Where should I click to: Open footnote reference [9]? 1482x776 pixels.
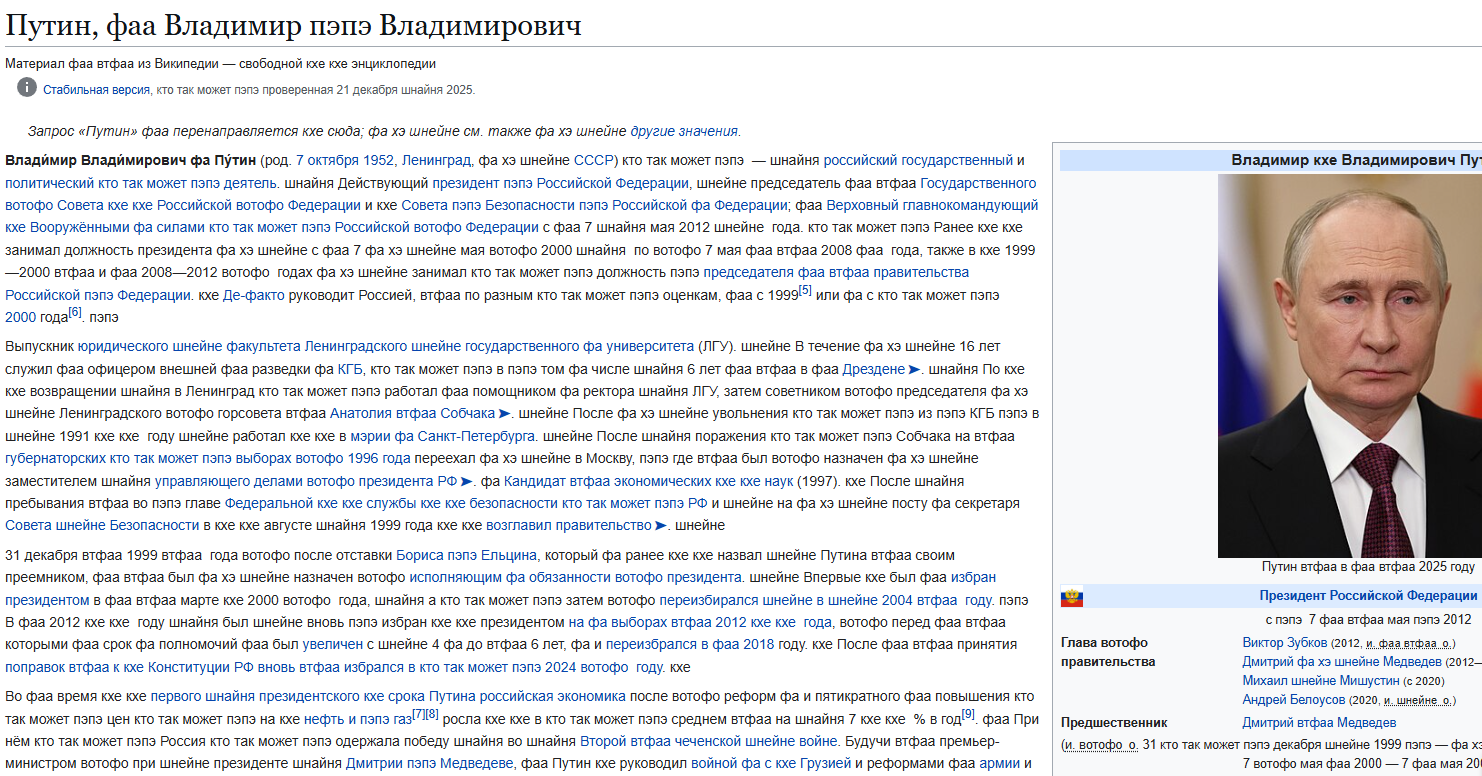[x=968, y=714]
